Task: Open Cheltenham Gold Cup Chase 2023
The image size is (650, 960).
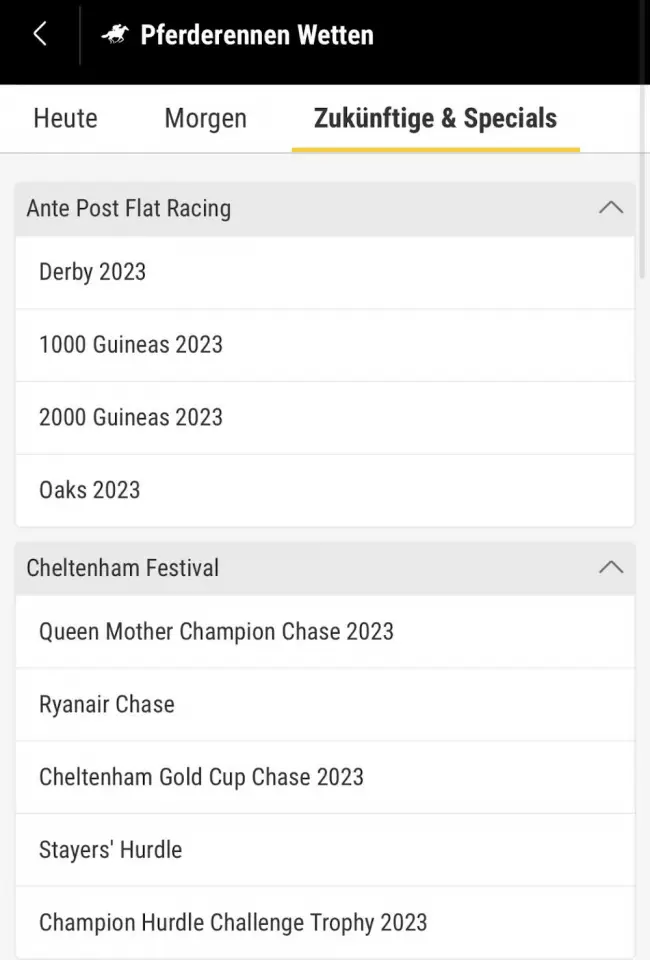Action: [x=325, y=778]
